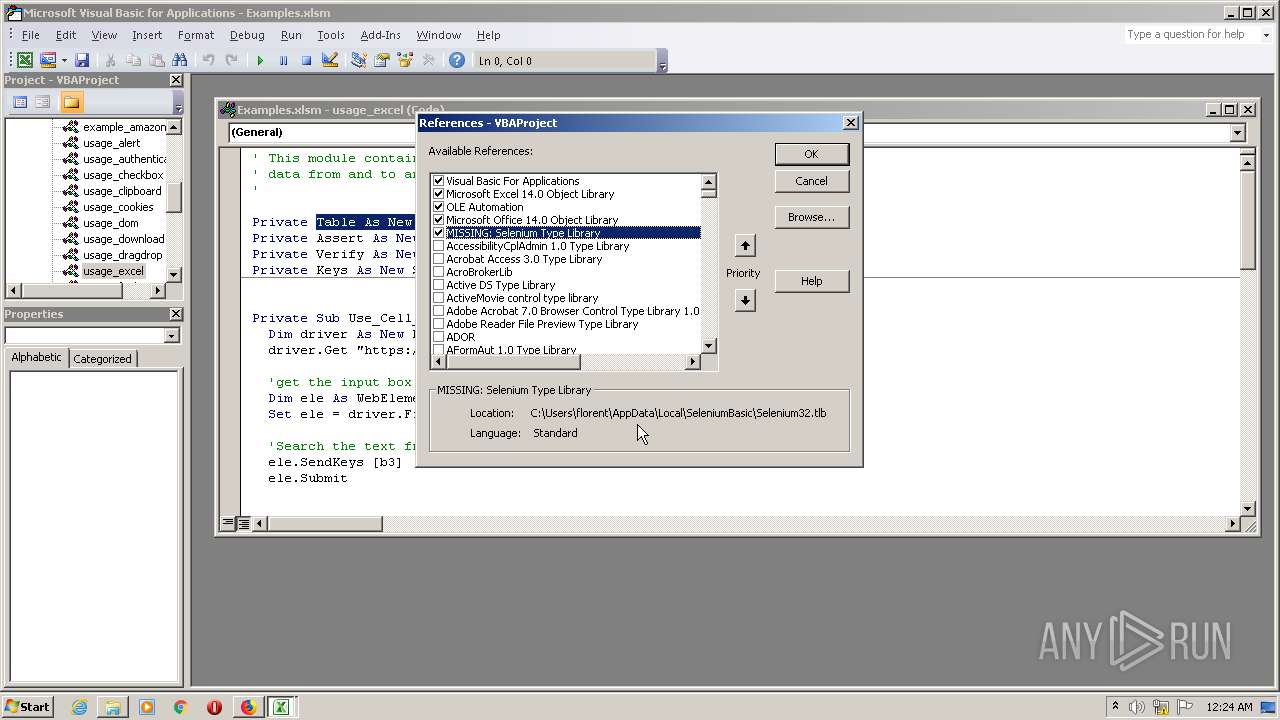Viewport: 1280px width, 720px height.
Task: Switch to Procedure View in code window
Action: 228,523
